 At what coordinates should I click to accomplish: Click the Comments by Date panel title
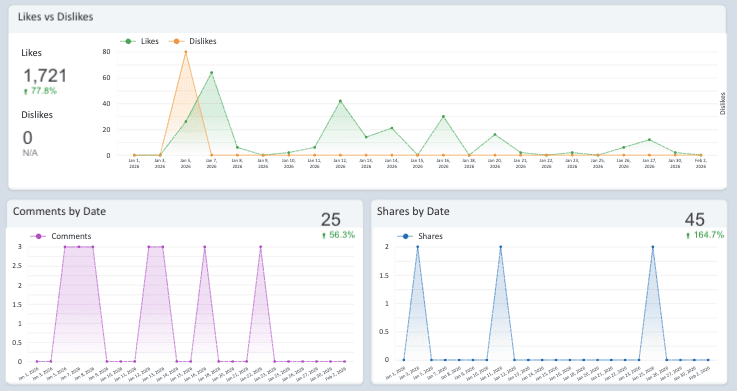coord(59,211)
